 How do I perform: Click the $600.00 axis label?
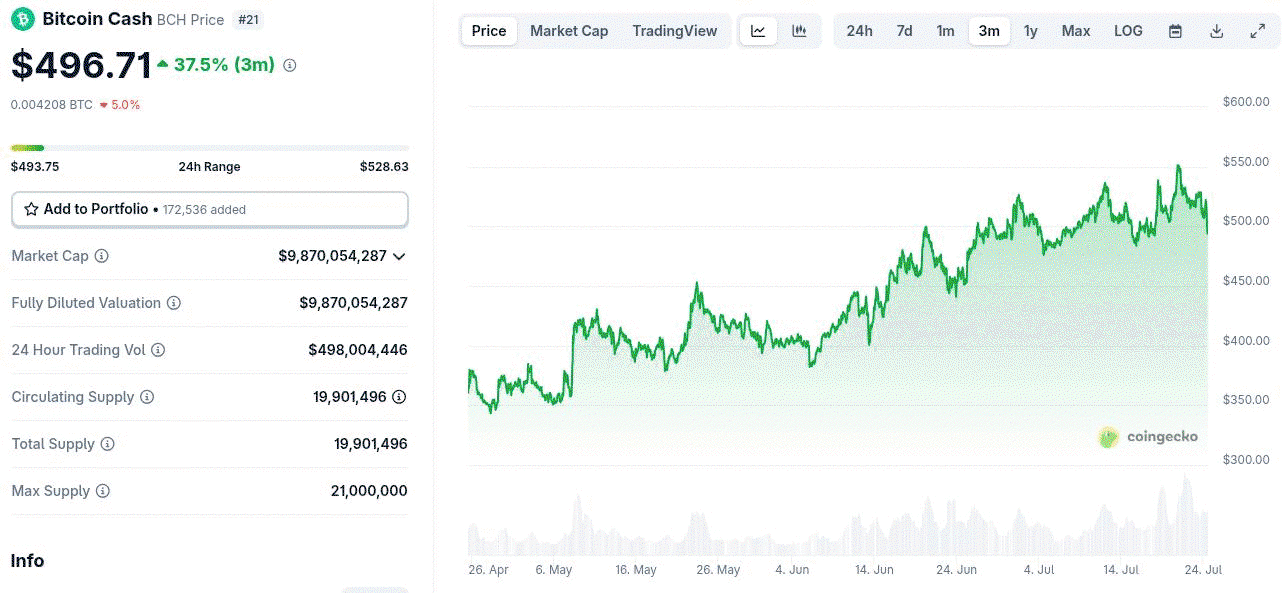pyautogui.click(x=1246, y=102)
